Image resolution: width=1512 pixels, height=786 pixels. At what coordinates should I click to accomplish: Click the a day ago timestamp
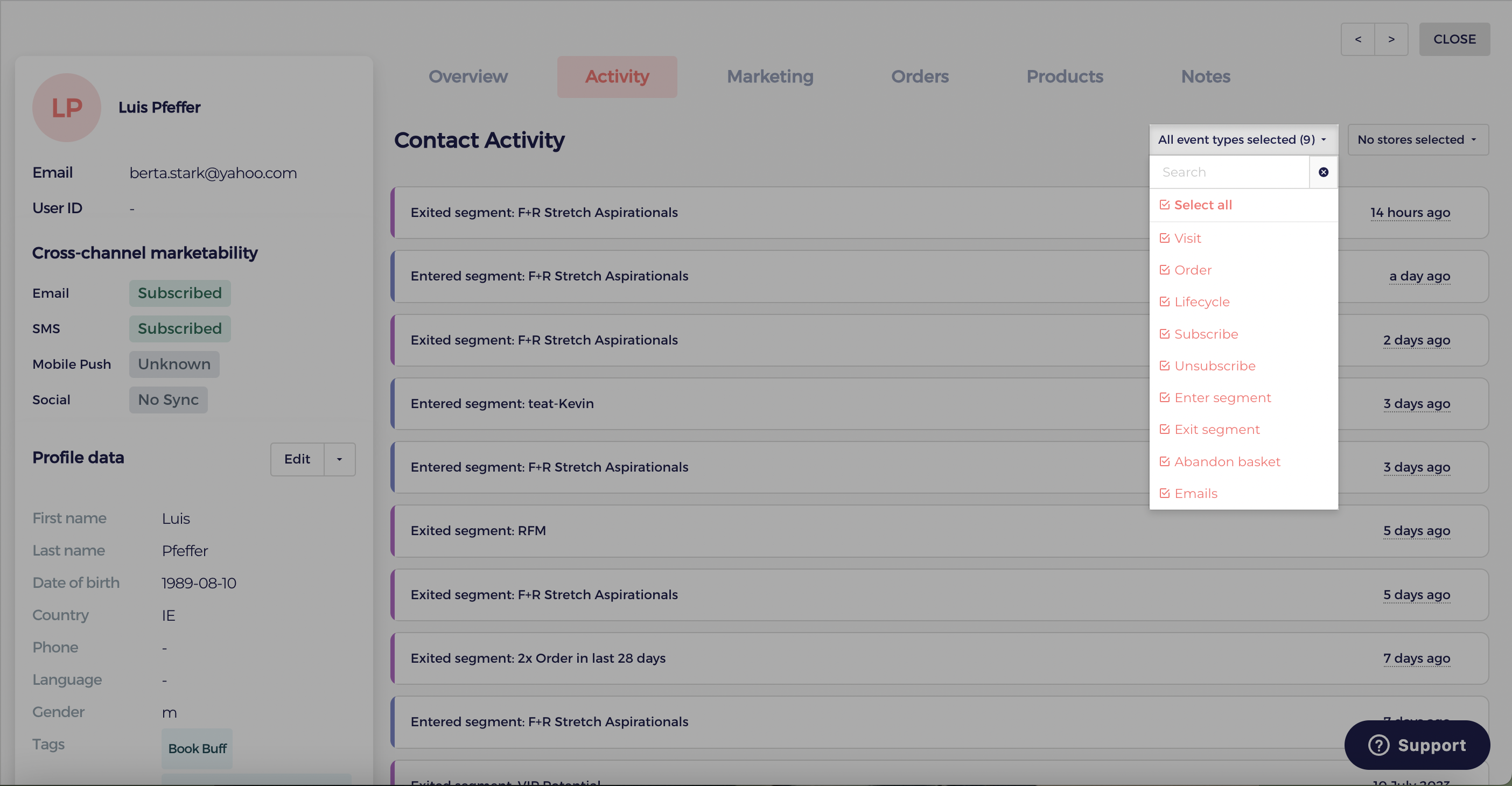[1419, 276]
